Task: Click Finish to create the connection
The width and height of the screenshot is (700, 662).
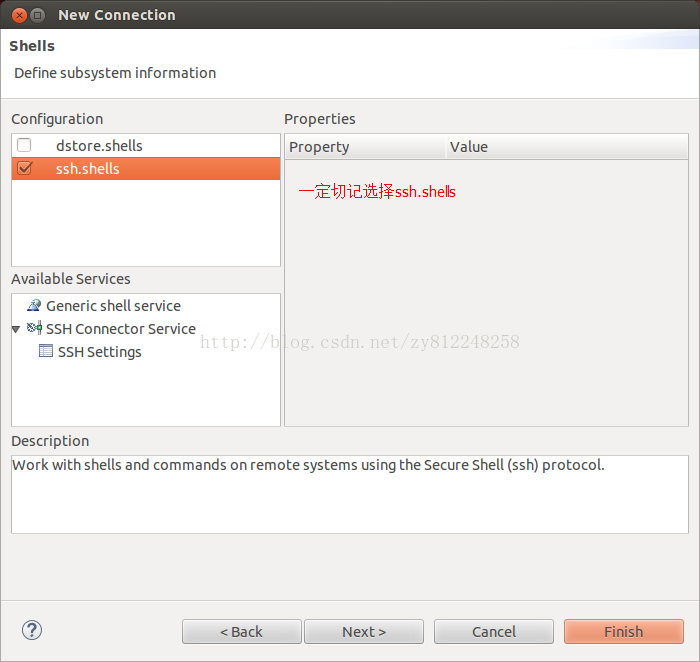Action: [x=624, y=632]
